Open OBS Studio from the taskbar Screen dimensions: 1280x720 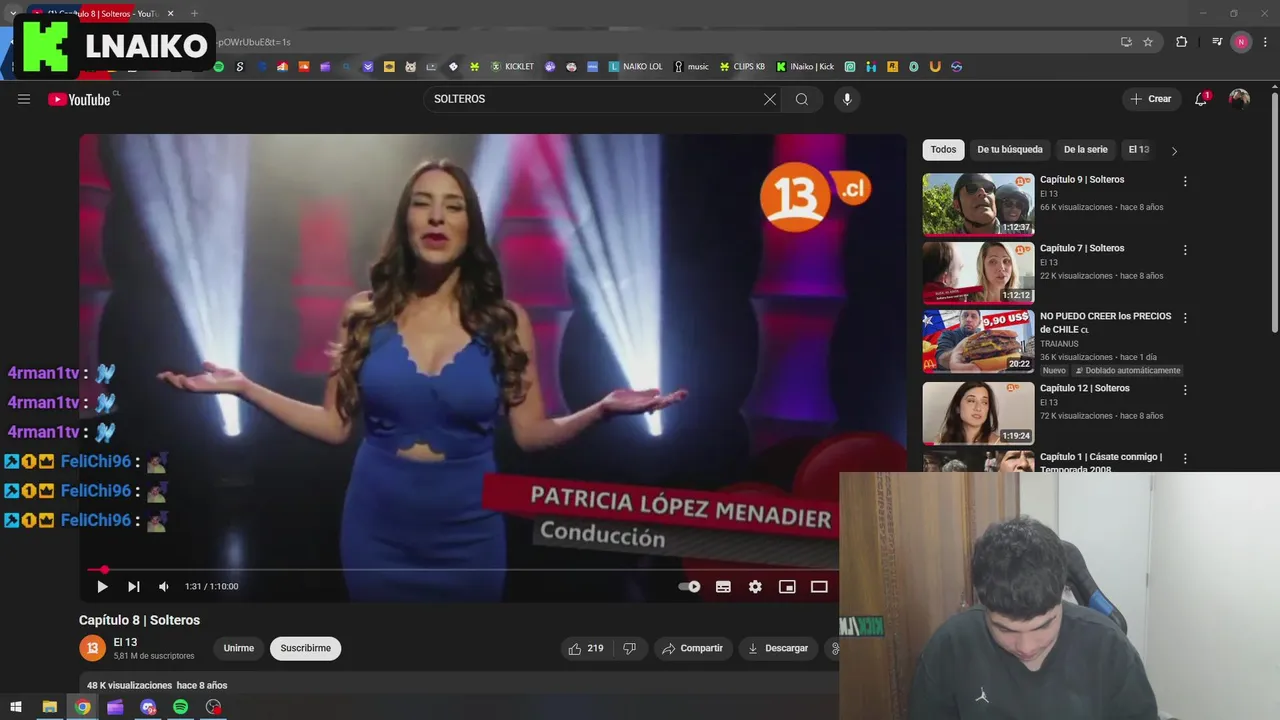213,707
